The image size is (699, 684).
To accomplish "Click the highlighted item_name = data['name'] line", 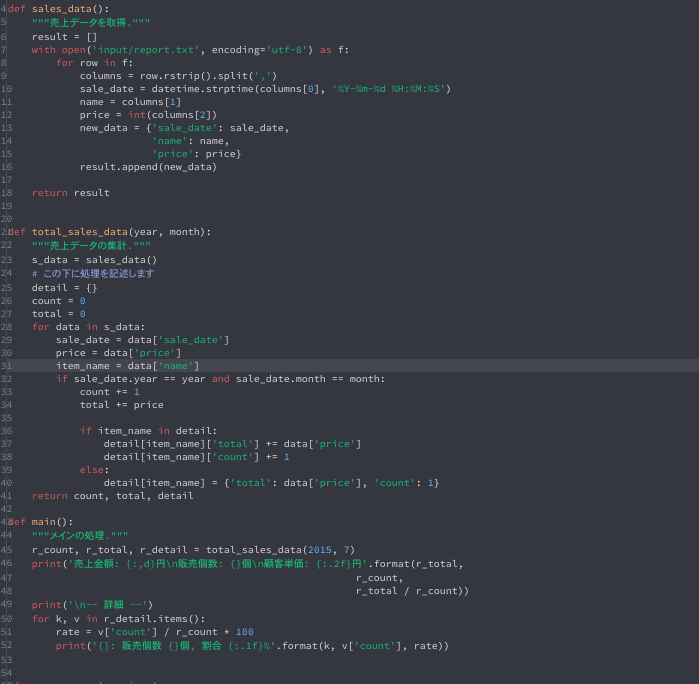I will tap(127, 366).
